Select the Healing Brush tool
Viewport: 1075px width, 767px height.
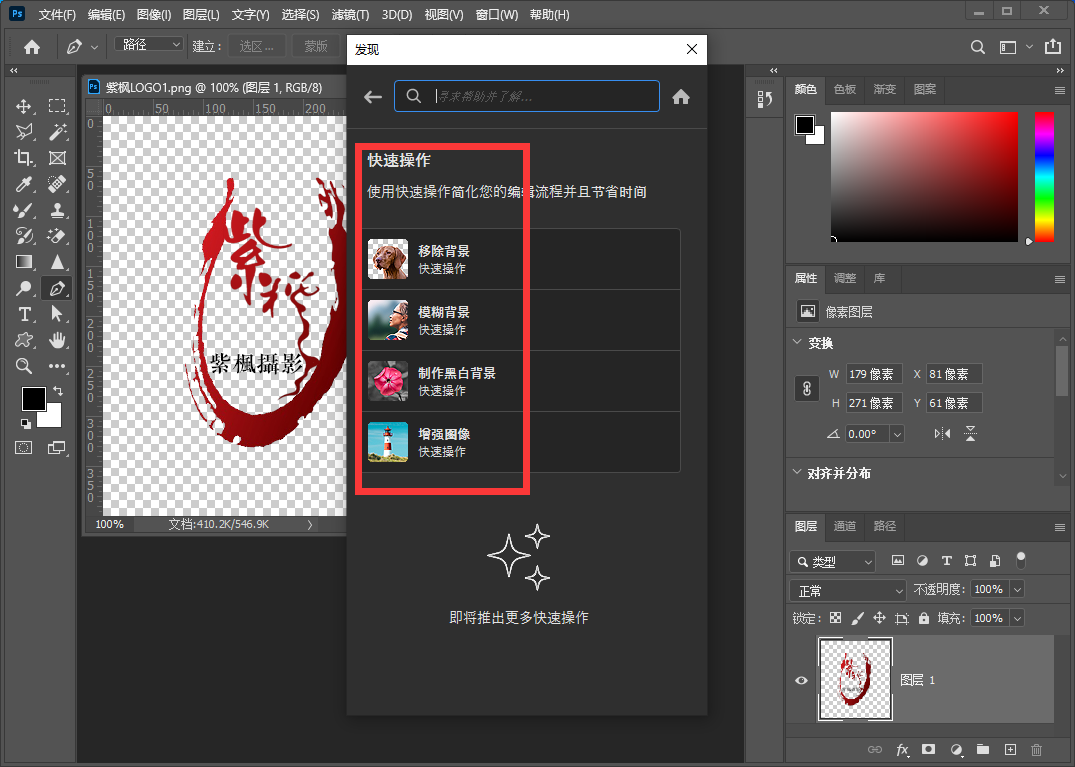coord(57,184)
